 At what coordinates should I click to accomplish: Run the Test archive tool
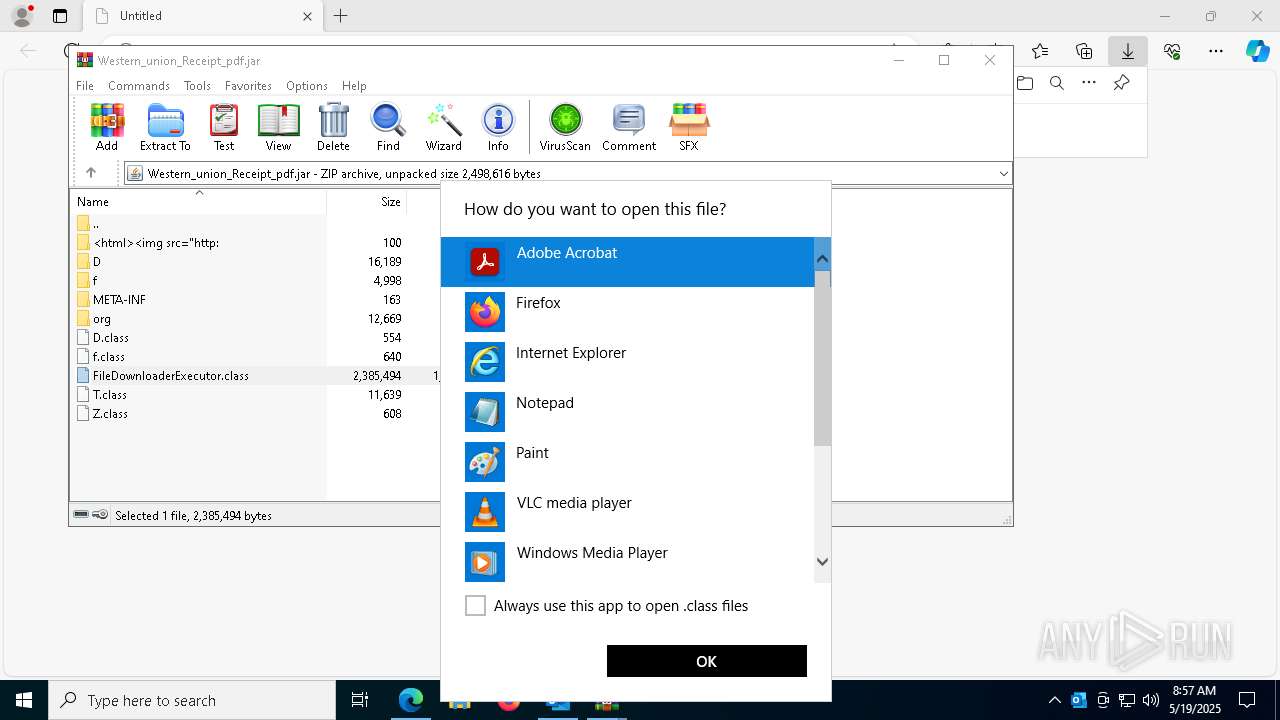click(x=224, y=127)
